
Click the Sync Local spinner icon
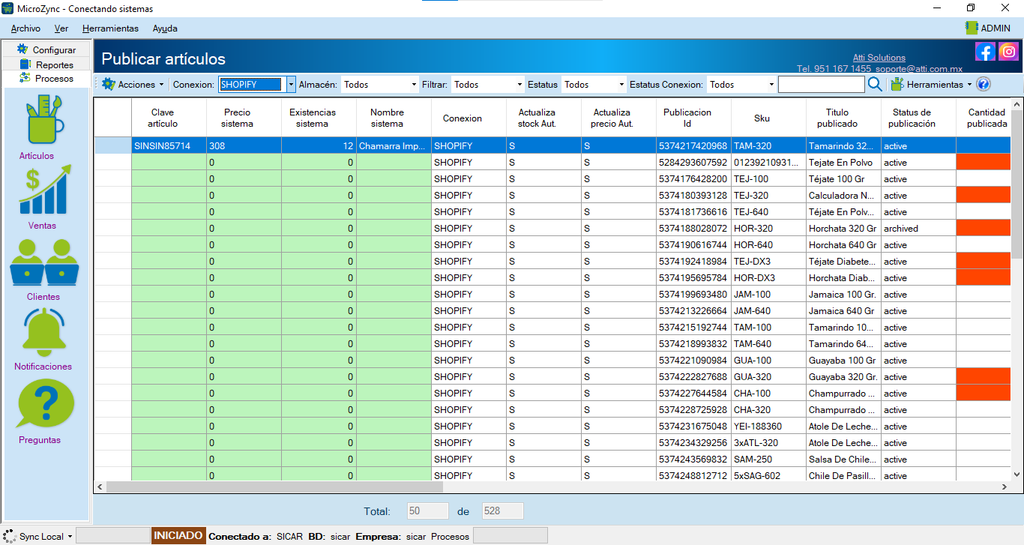[10, 537]
